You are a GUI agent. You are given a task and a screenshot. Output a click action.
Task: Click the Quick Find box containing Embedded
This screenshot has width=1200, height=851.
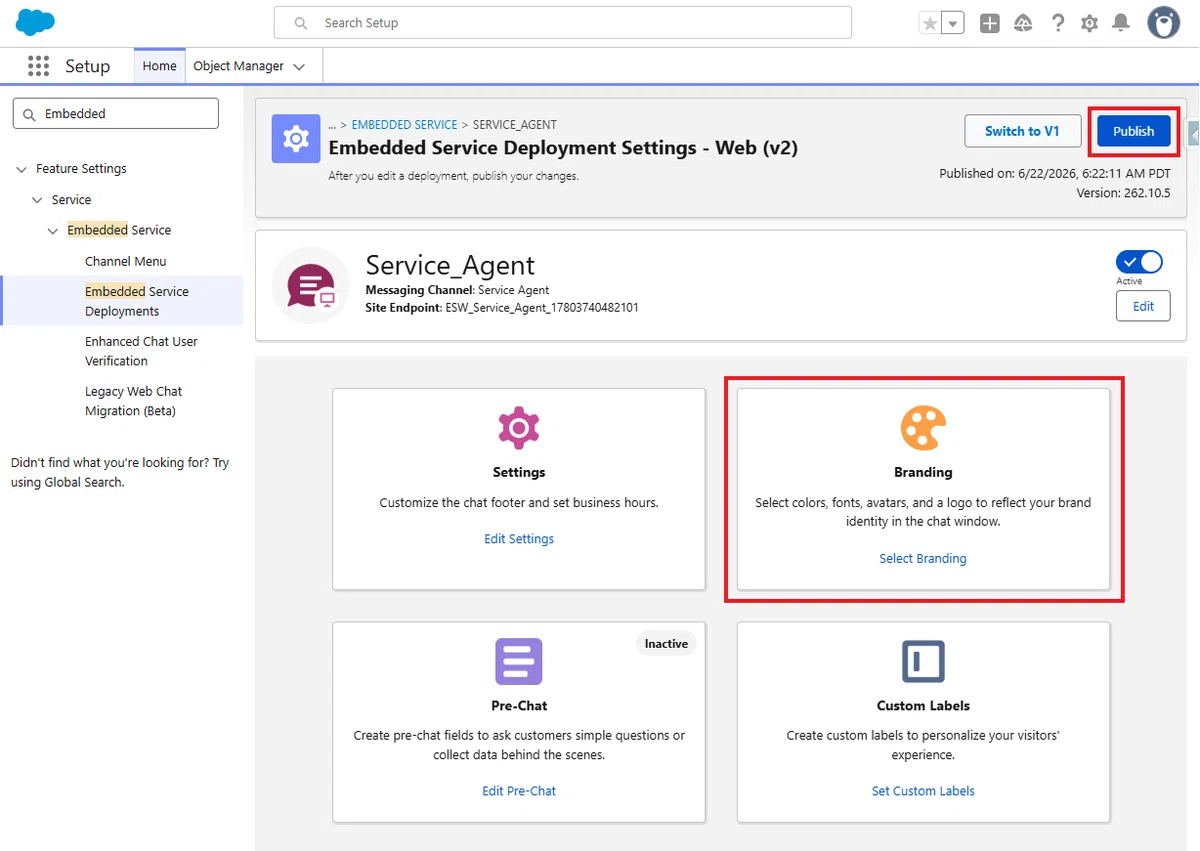(x=116, y=113)
